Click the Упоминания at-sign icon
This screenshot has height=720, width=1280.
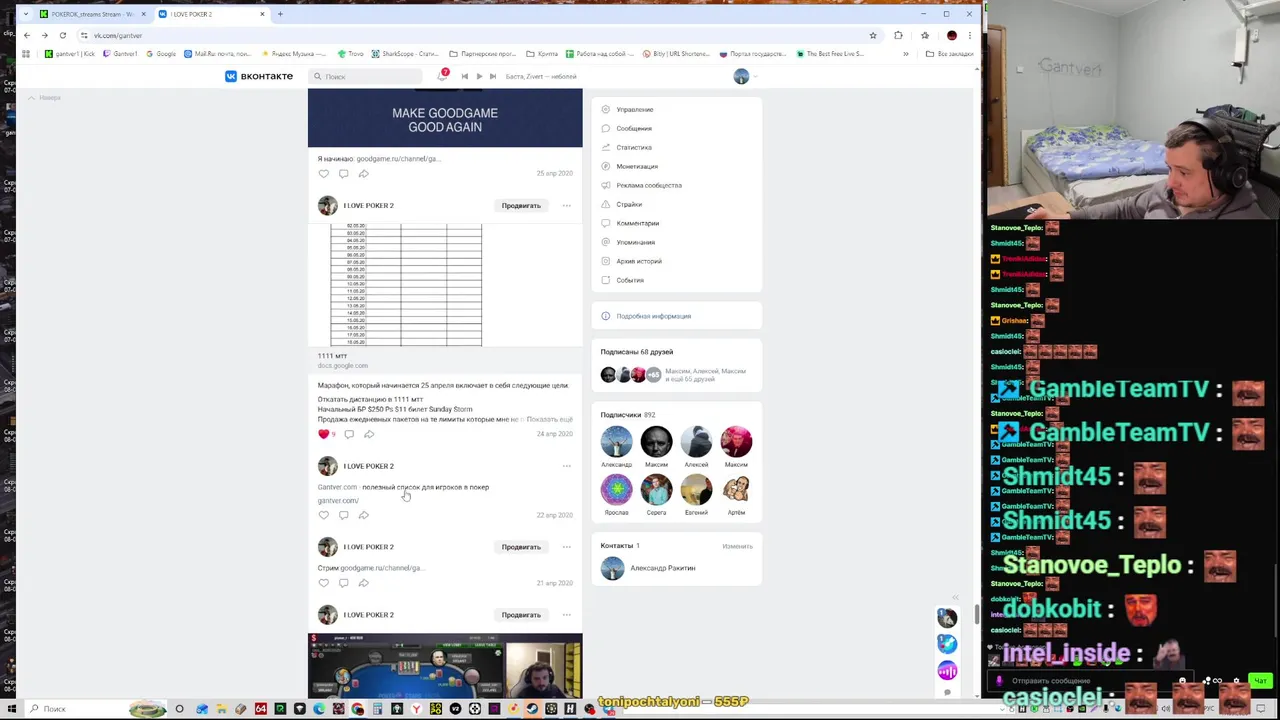(x=606, y=243)
